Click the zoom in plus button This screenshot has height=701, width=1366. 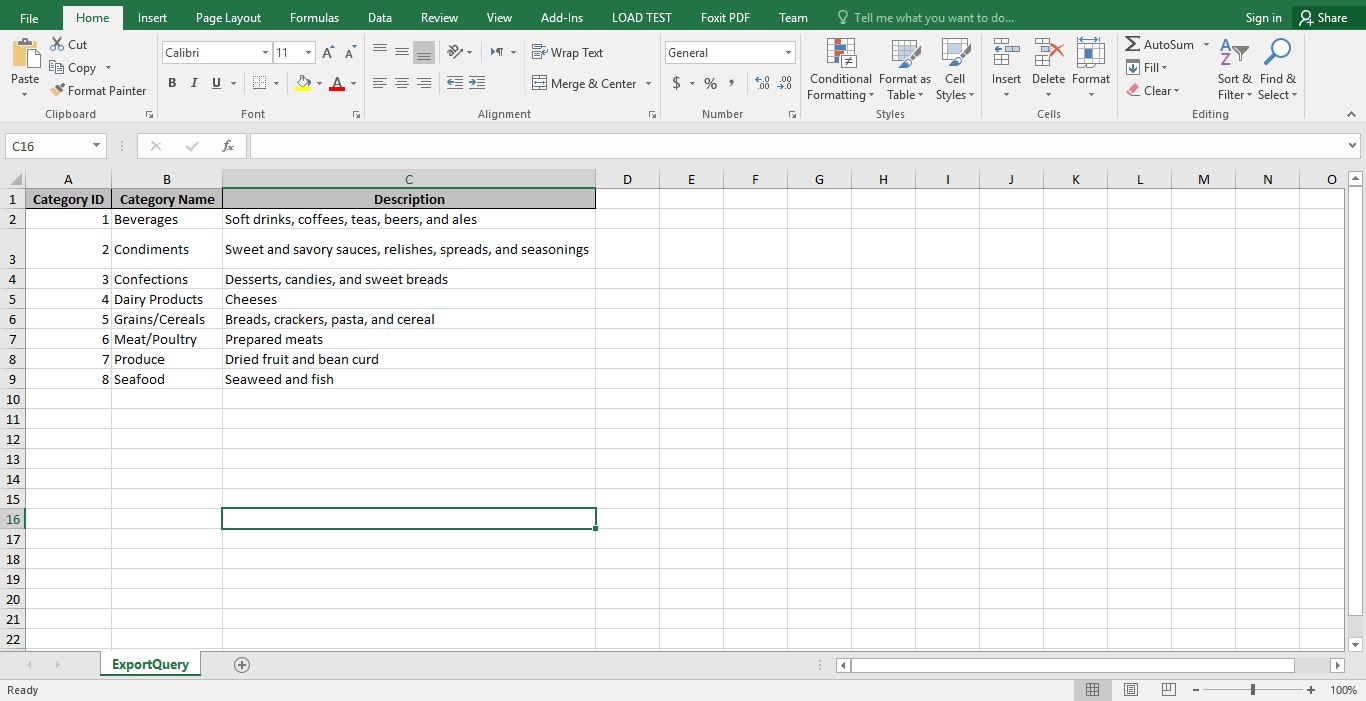pos(1311,690)
